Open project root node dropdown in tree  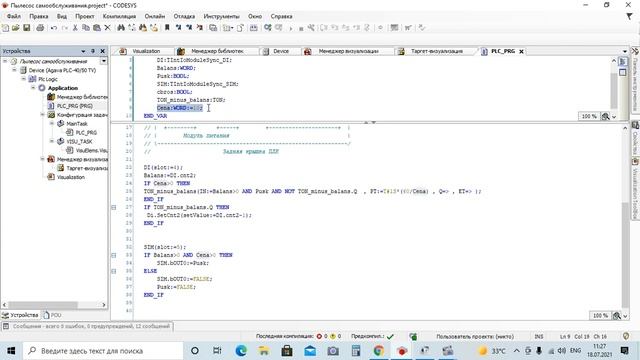coord(104,61)
